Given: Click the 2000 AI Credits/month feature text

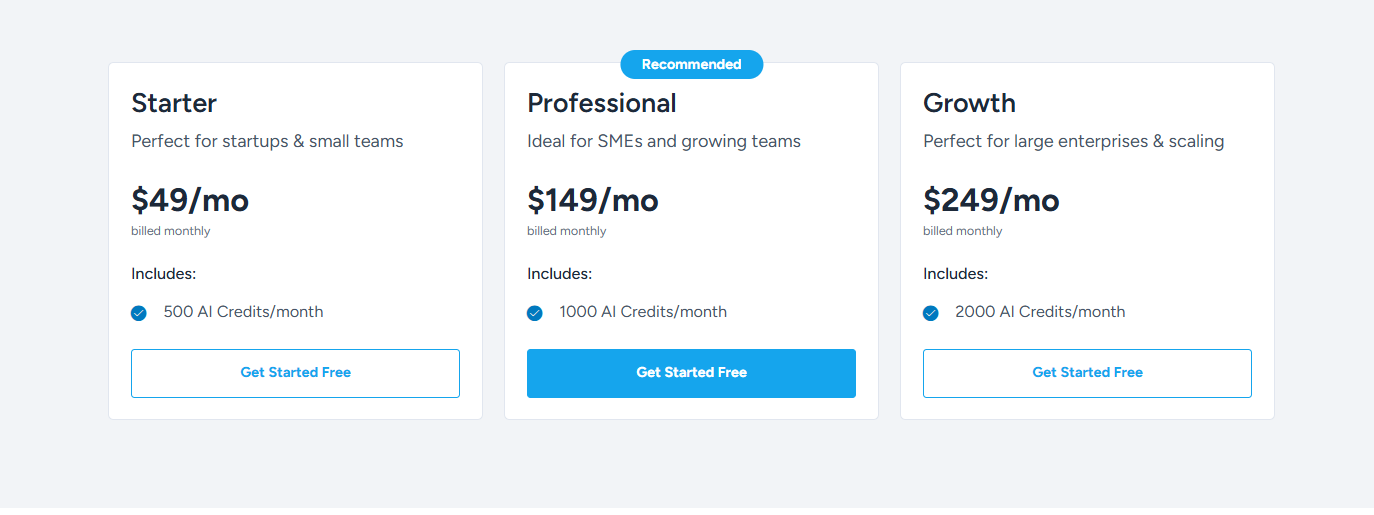Looking at the screenshot, I should pos(1040,312).
